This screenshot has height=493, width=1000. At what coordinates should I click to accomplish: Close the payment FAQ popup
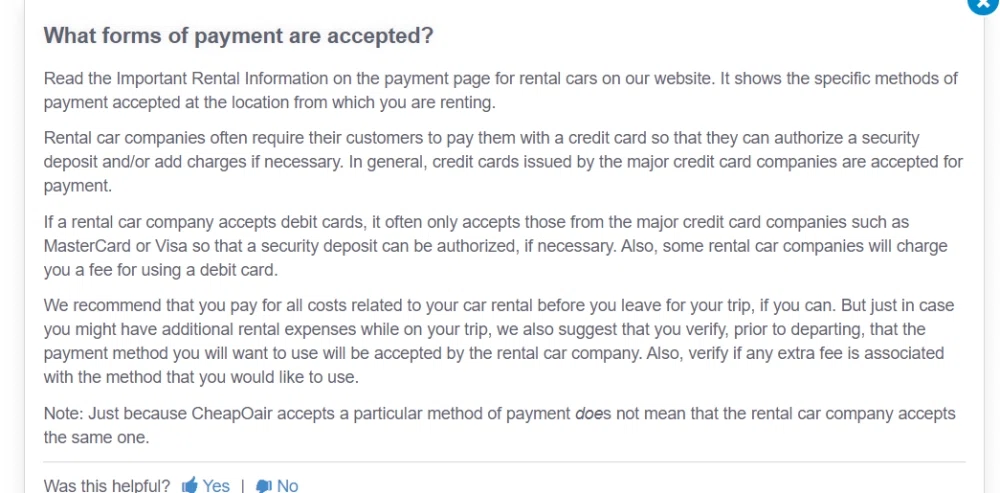(984, 3)
